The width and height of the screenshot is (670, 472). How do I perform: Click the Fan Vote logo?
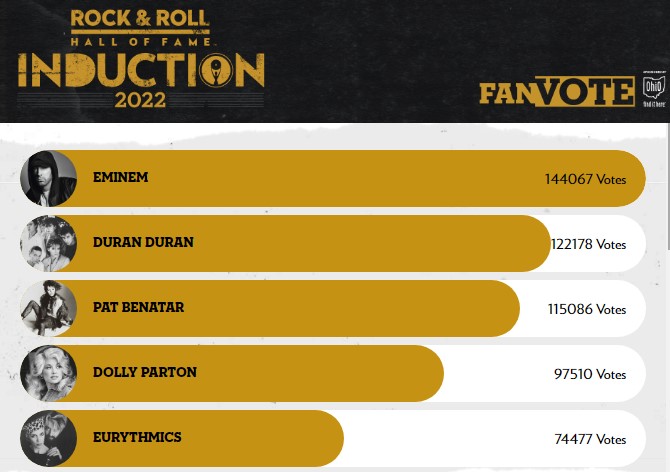tap(557, 91)
